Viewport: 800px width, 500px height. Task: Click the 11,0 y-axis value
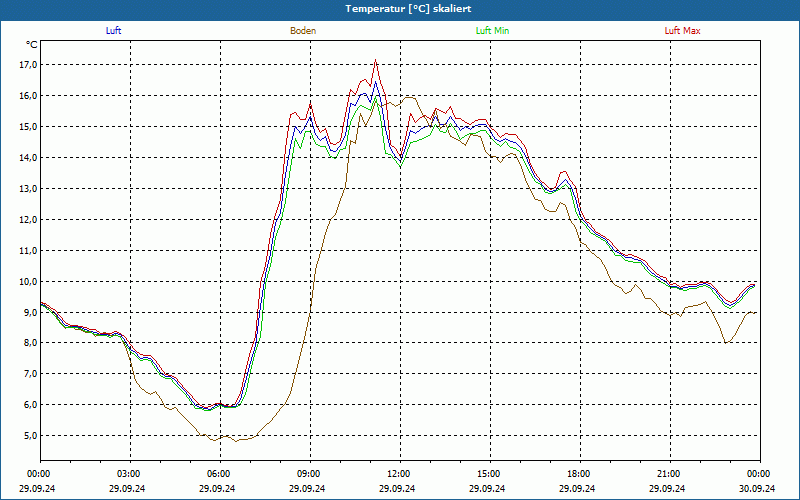[x=28, y=251]
